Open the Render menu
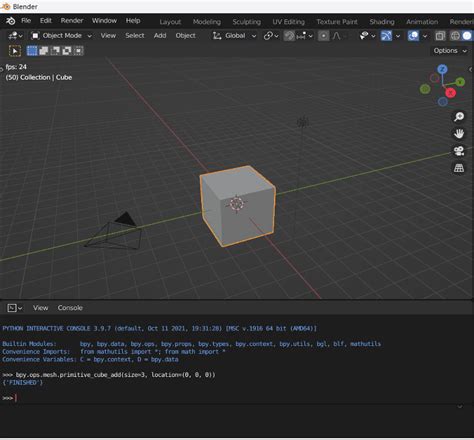474x440 pixels. (72, 21)
